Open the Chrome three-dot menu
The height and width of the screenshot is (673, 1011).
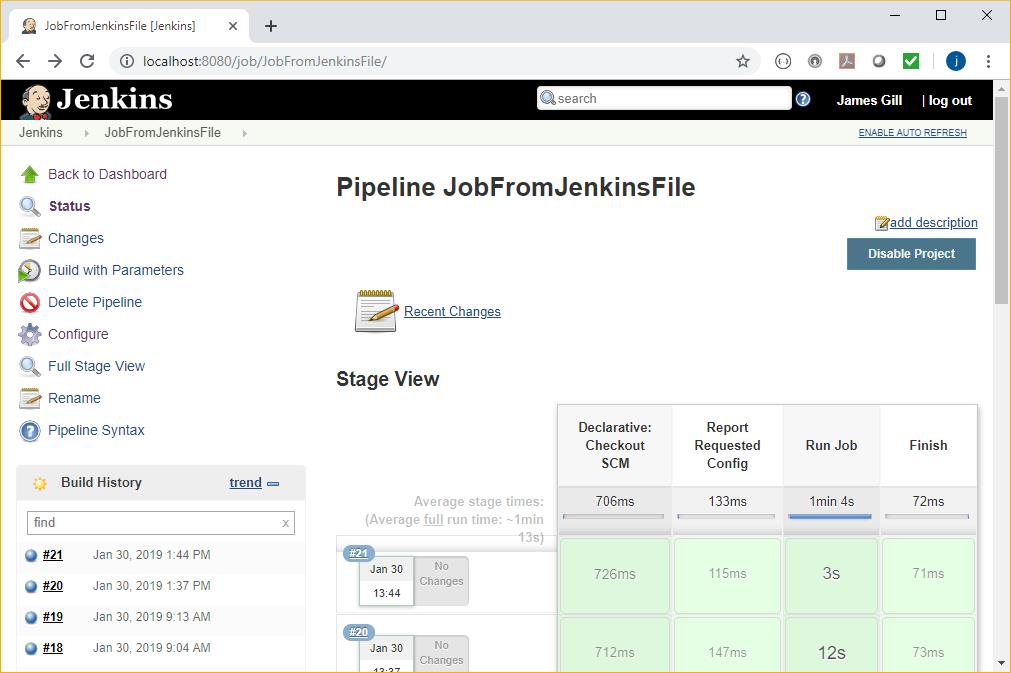point(988,61)
